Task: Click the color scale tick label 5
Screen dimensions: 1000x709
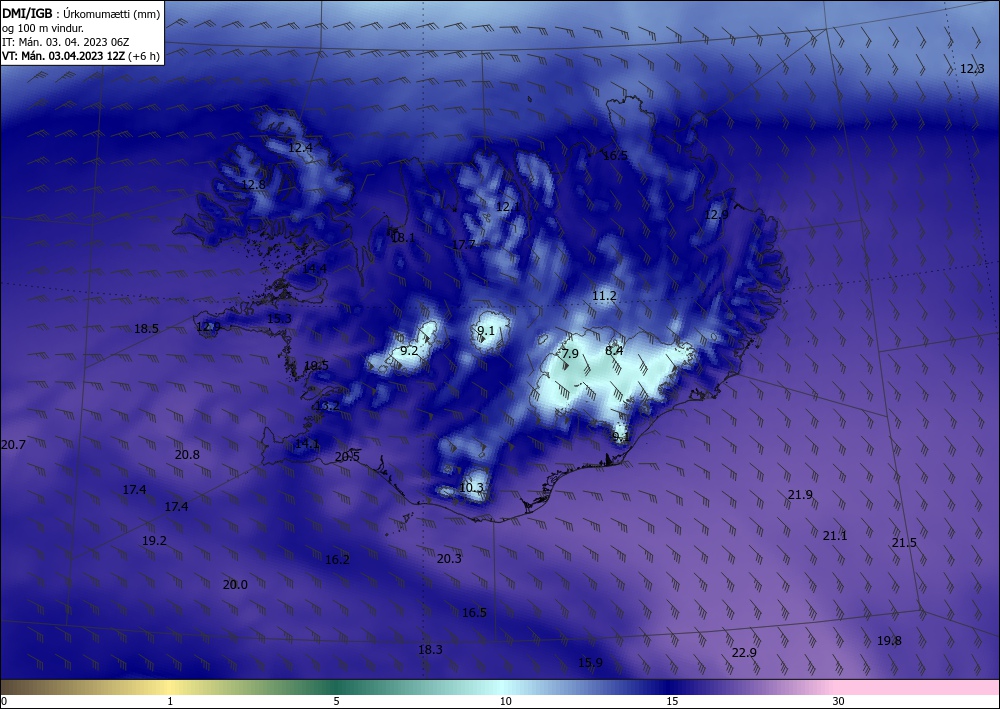Action: pyautogui.click(x=336, y=701)
